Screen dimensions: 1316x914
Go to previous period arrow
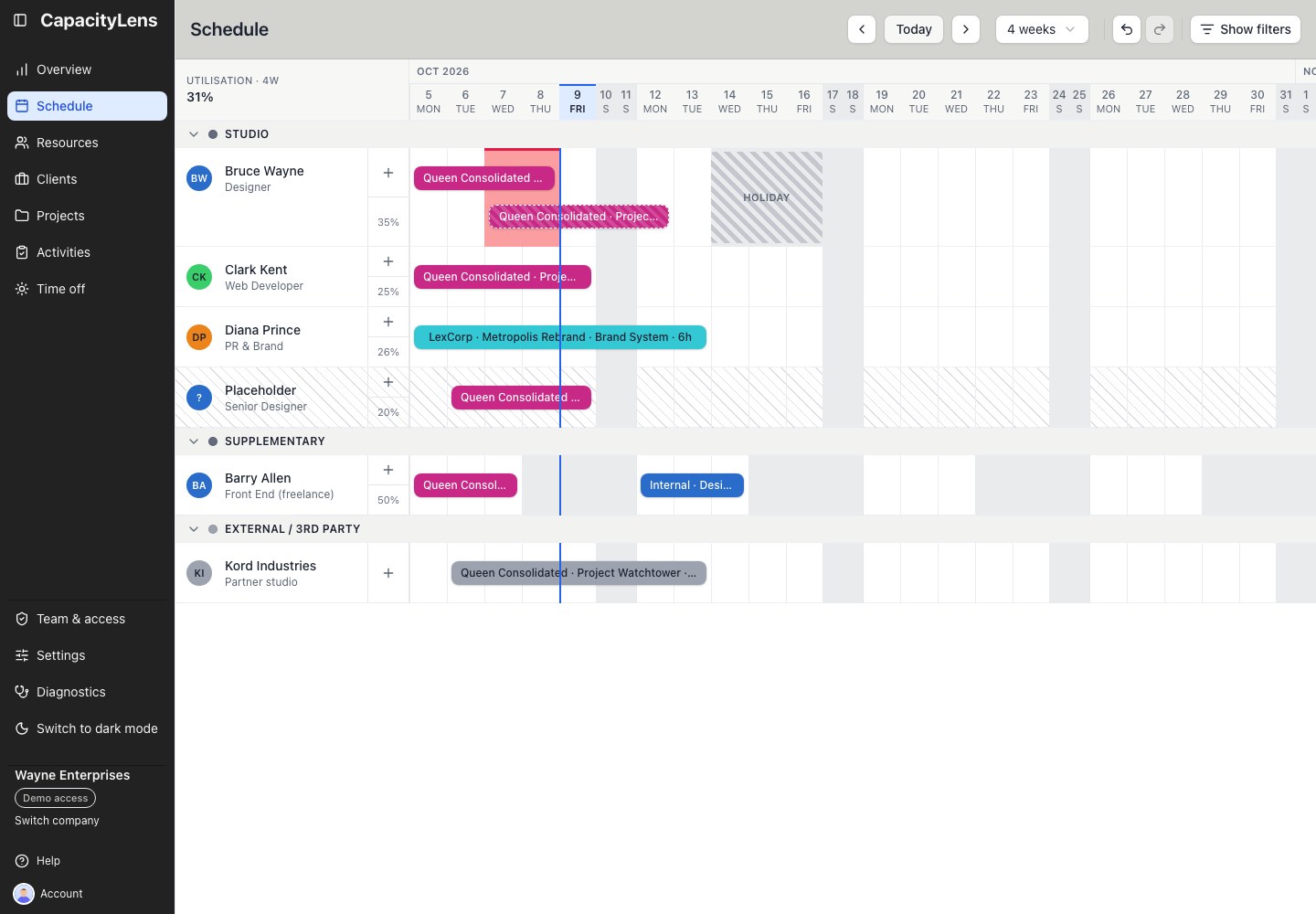click(862, 29)
